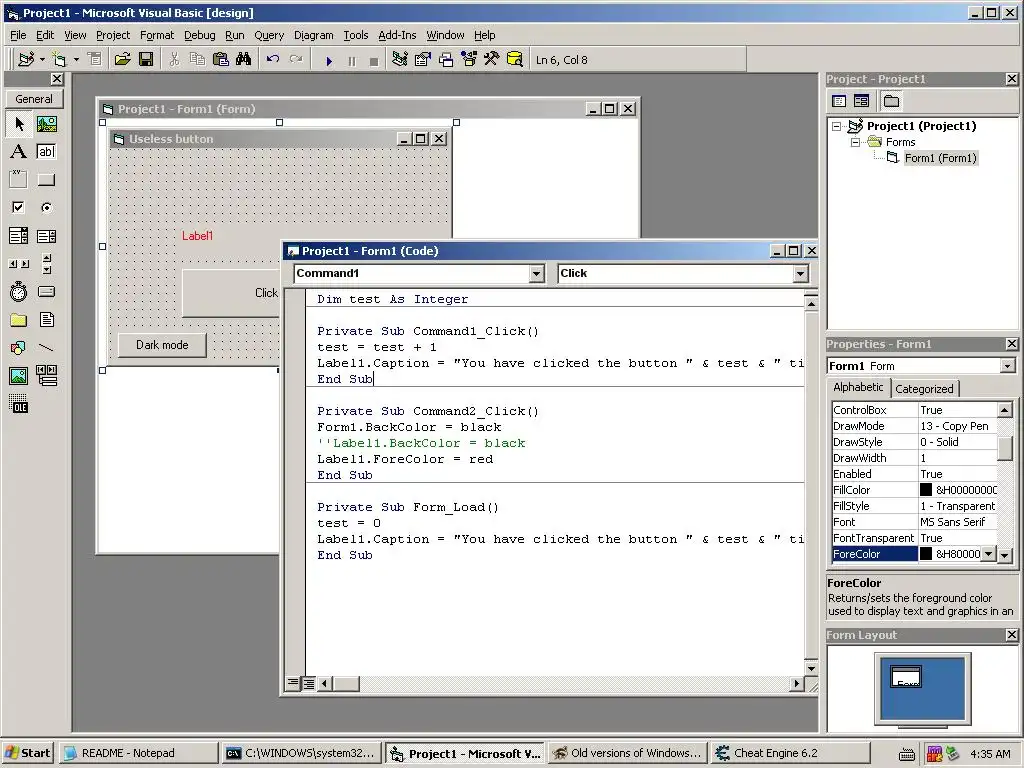Click the End (stop) toolbar button
Screen dimensions: 1024x768
pyautogui.click(x=374, y=61)
